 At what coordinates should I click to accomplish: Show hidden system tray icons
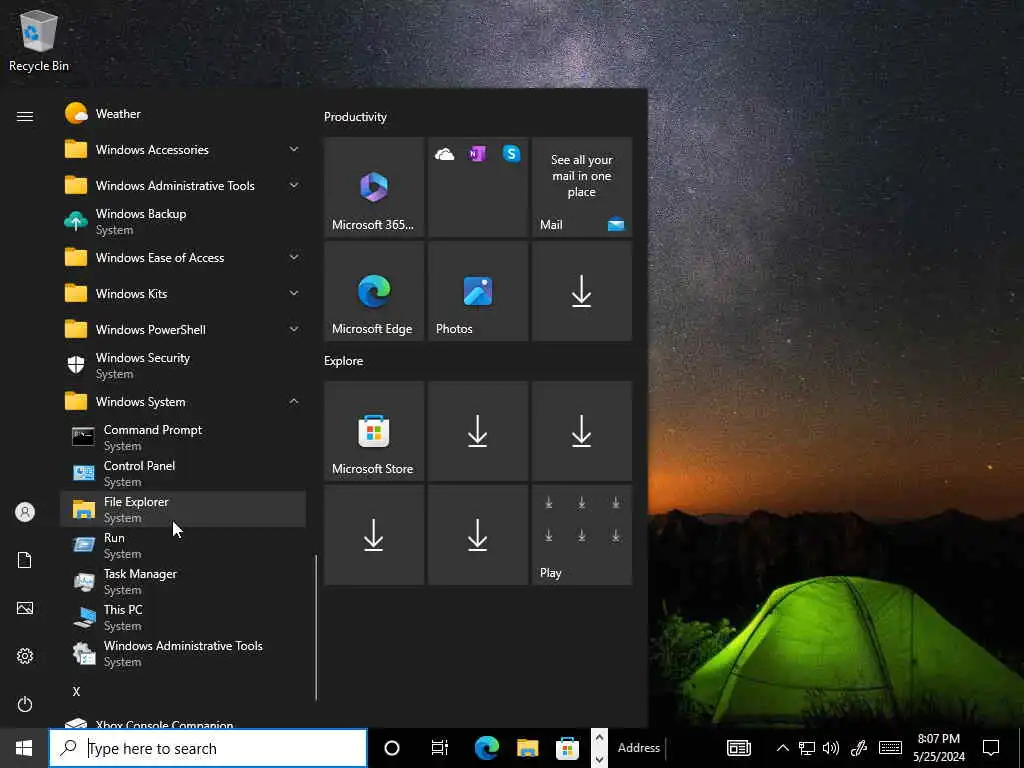[782, 748]
